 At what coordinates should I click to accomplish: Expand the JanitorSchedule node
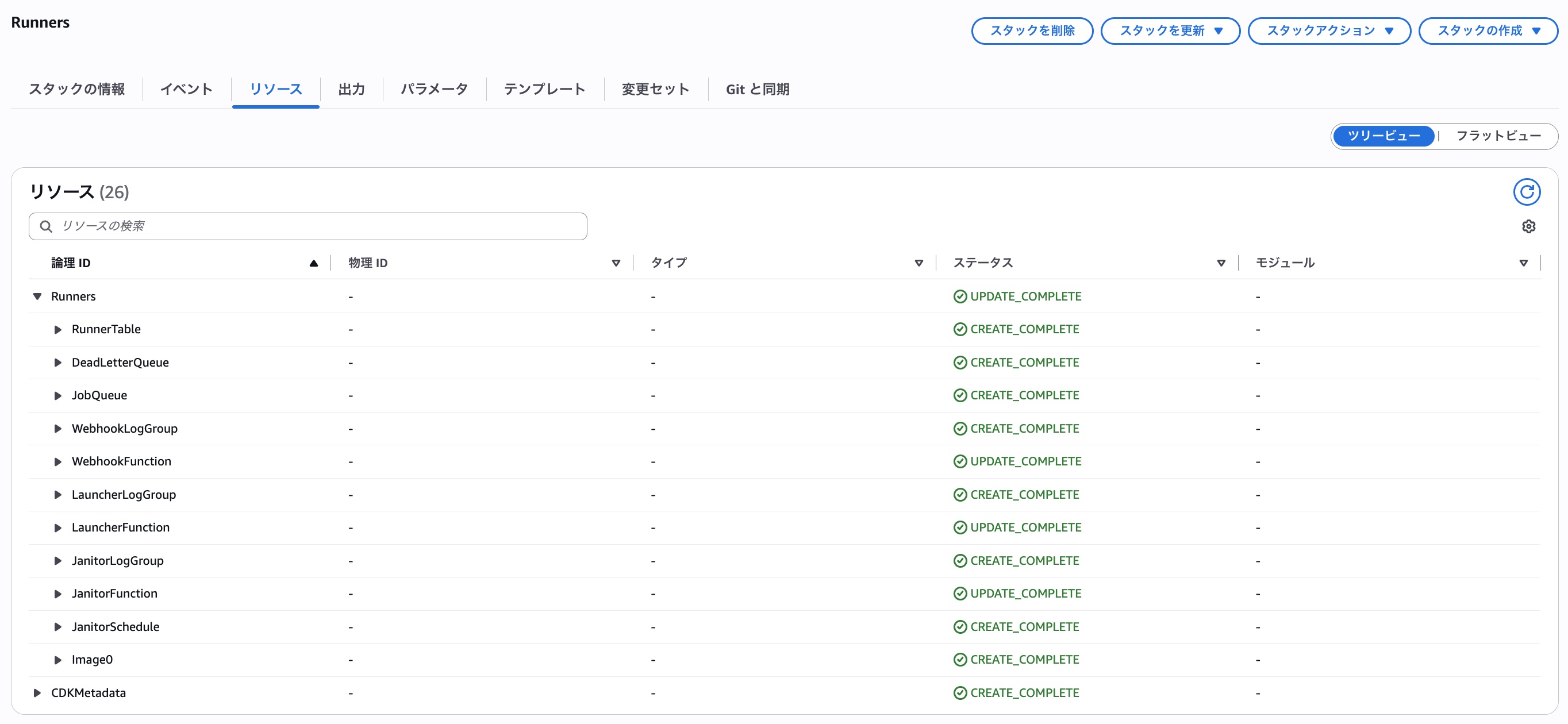pos(58,627)
